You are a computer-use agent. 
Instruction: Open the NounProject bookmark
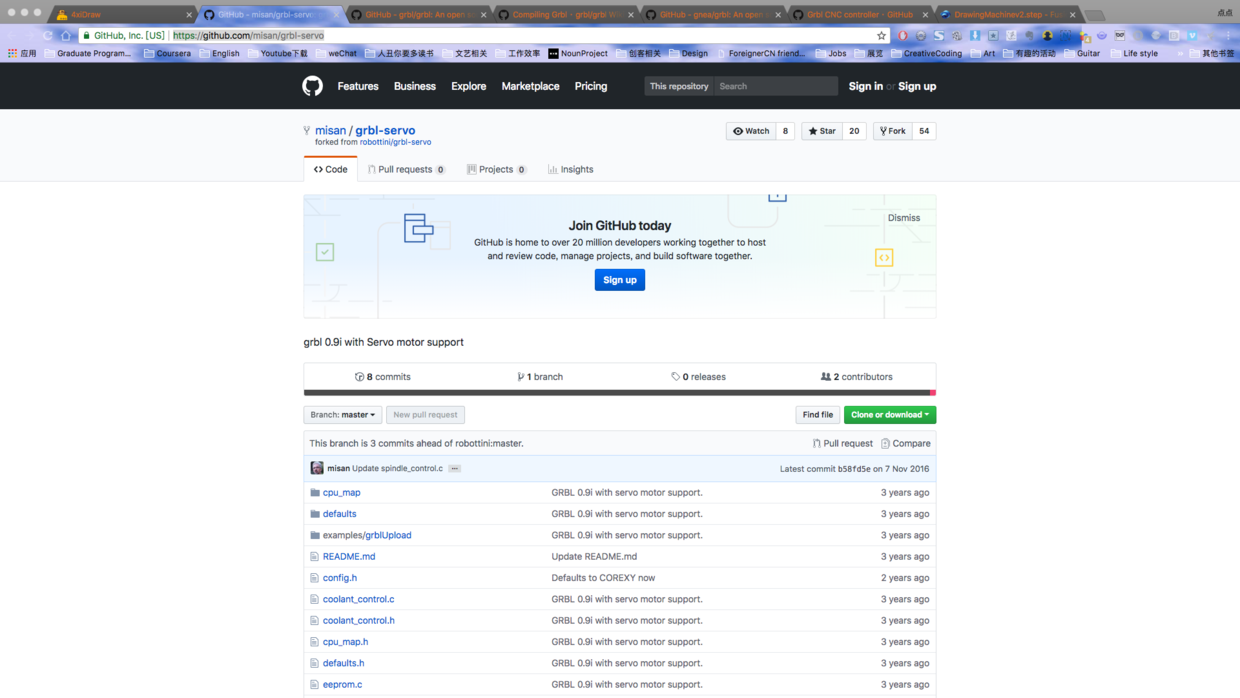(578, 53)
